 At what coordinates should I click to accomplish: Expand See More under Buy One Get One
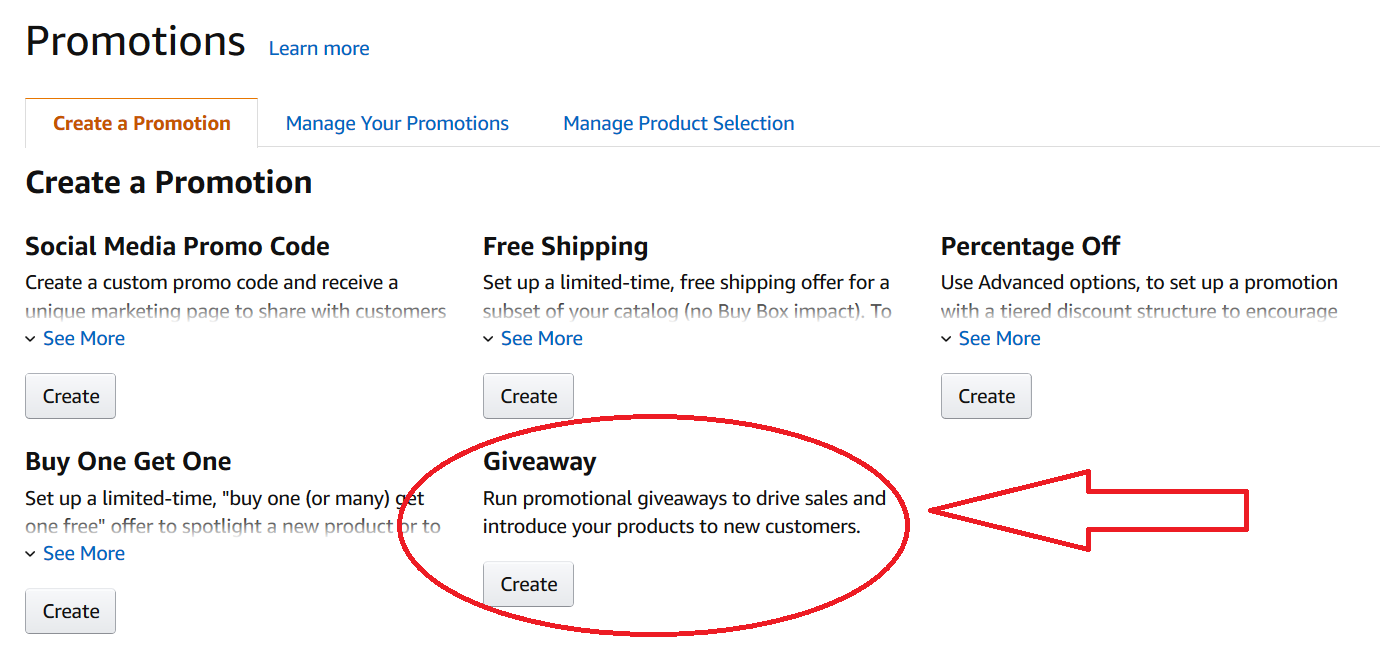[x=84, y=553]
